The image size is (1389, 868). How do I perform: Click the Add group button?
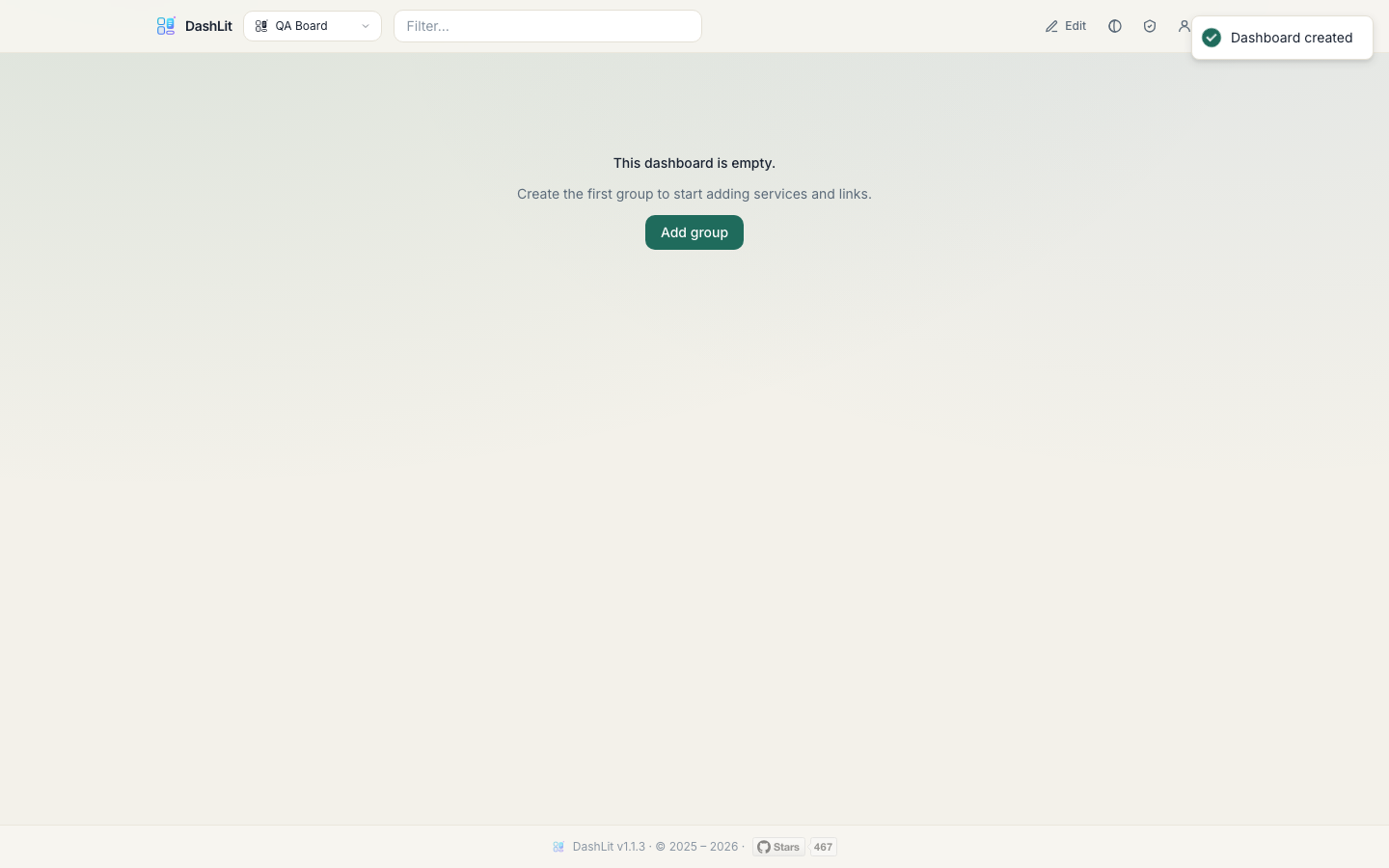694,232
